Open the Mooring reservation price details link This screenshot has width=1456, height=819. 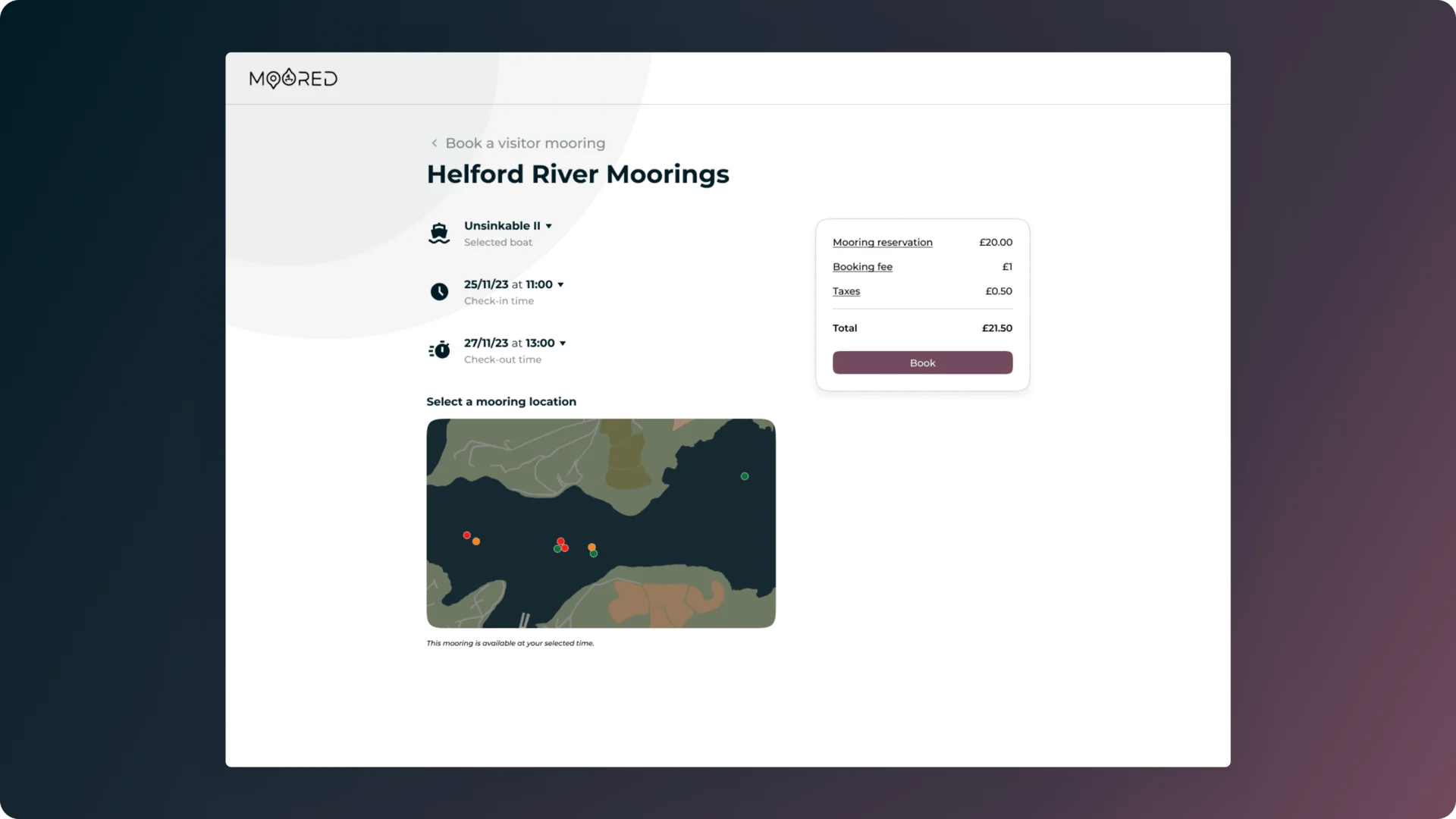pyautogui.click(x=883, y=243)
